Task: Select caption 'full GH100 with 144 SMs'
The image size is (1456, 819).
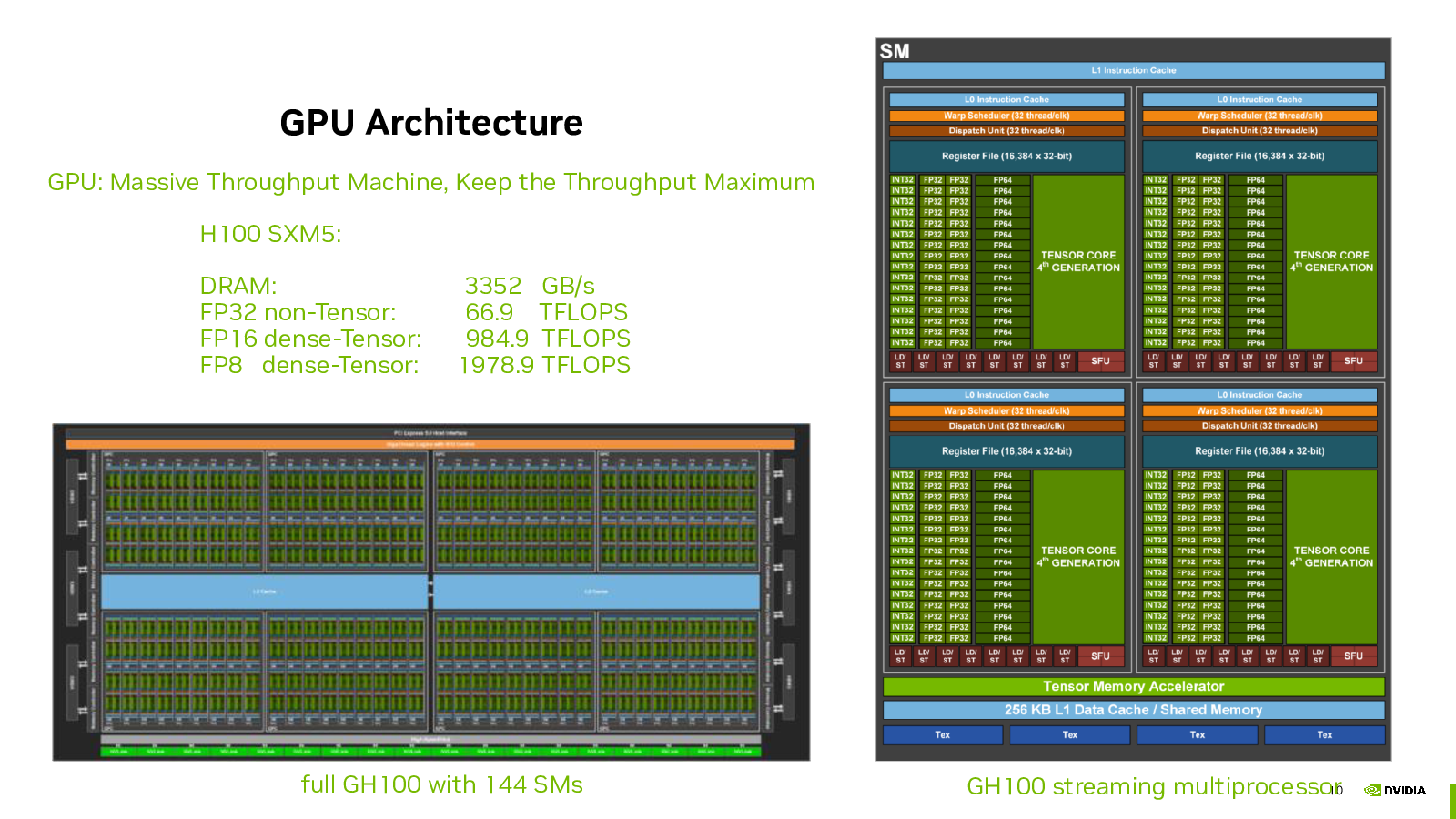Action: (x=442, y=784)
